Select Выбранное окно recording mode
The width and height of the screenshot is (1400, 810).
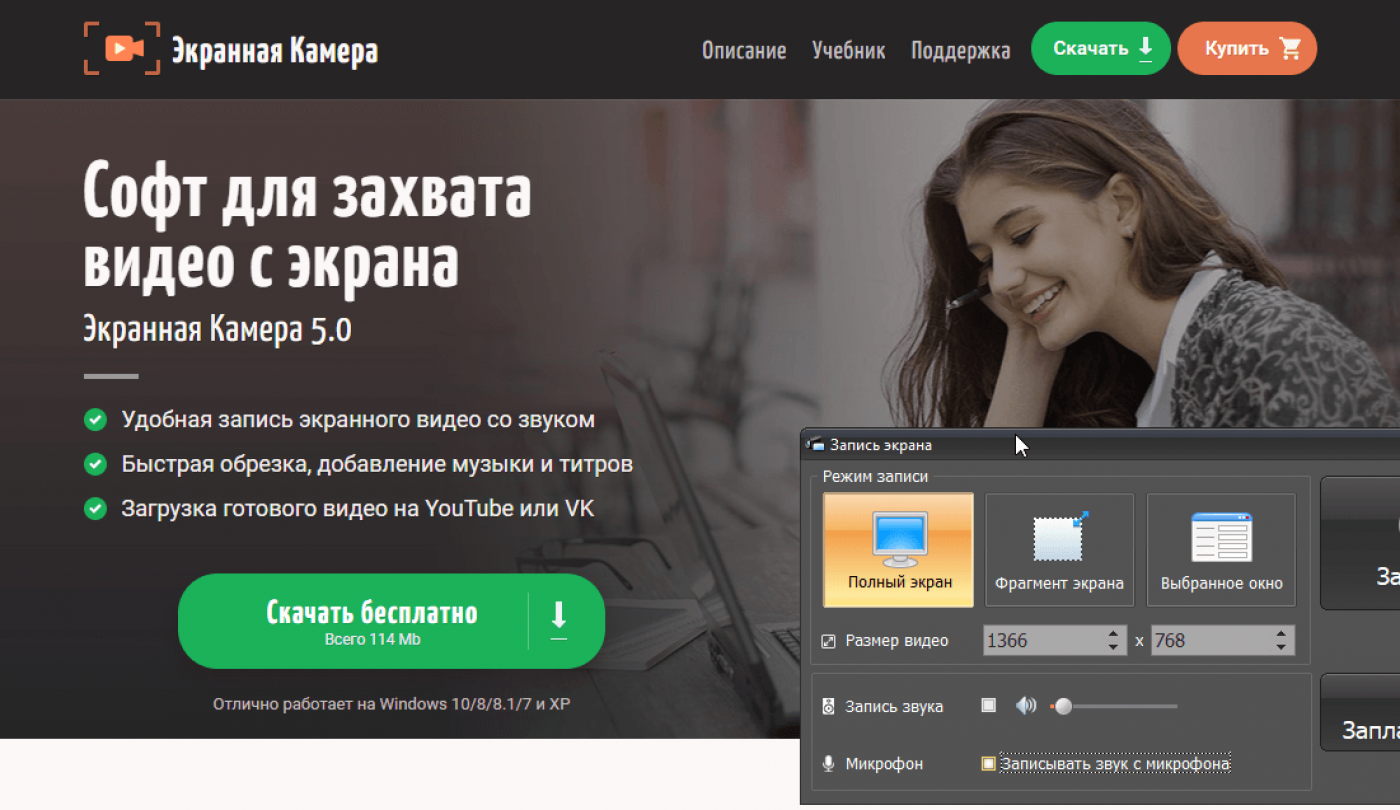[x=1221, y=550]
